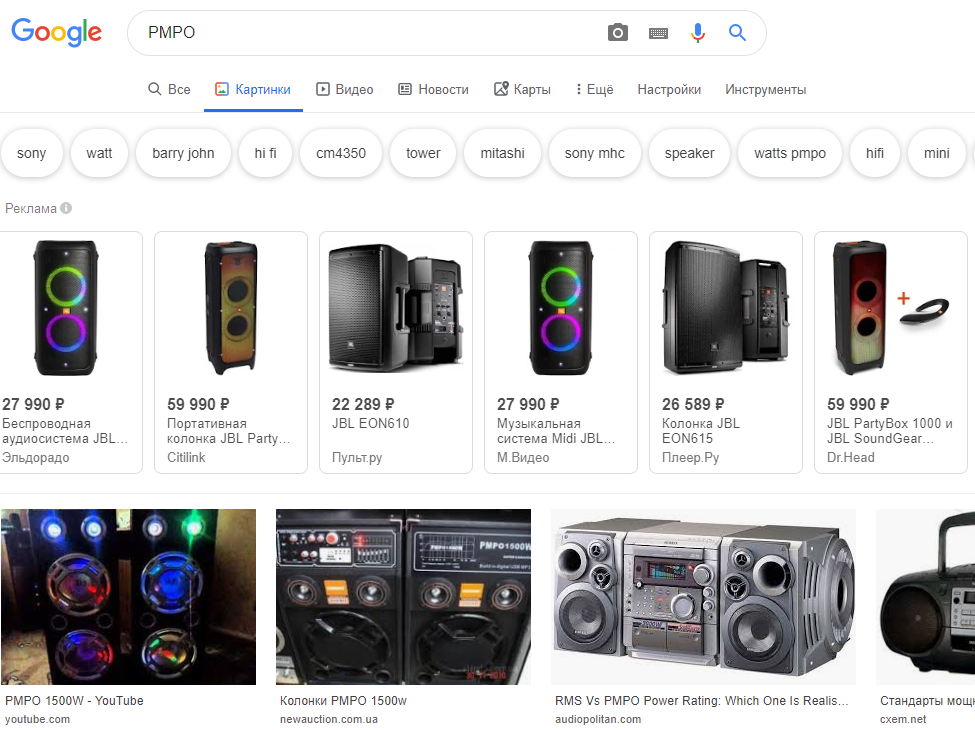
Task: Open the Новости tab
Action: pyautogui.click(x=433, y=90)
